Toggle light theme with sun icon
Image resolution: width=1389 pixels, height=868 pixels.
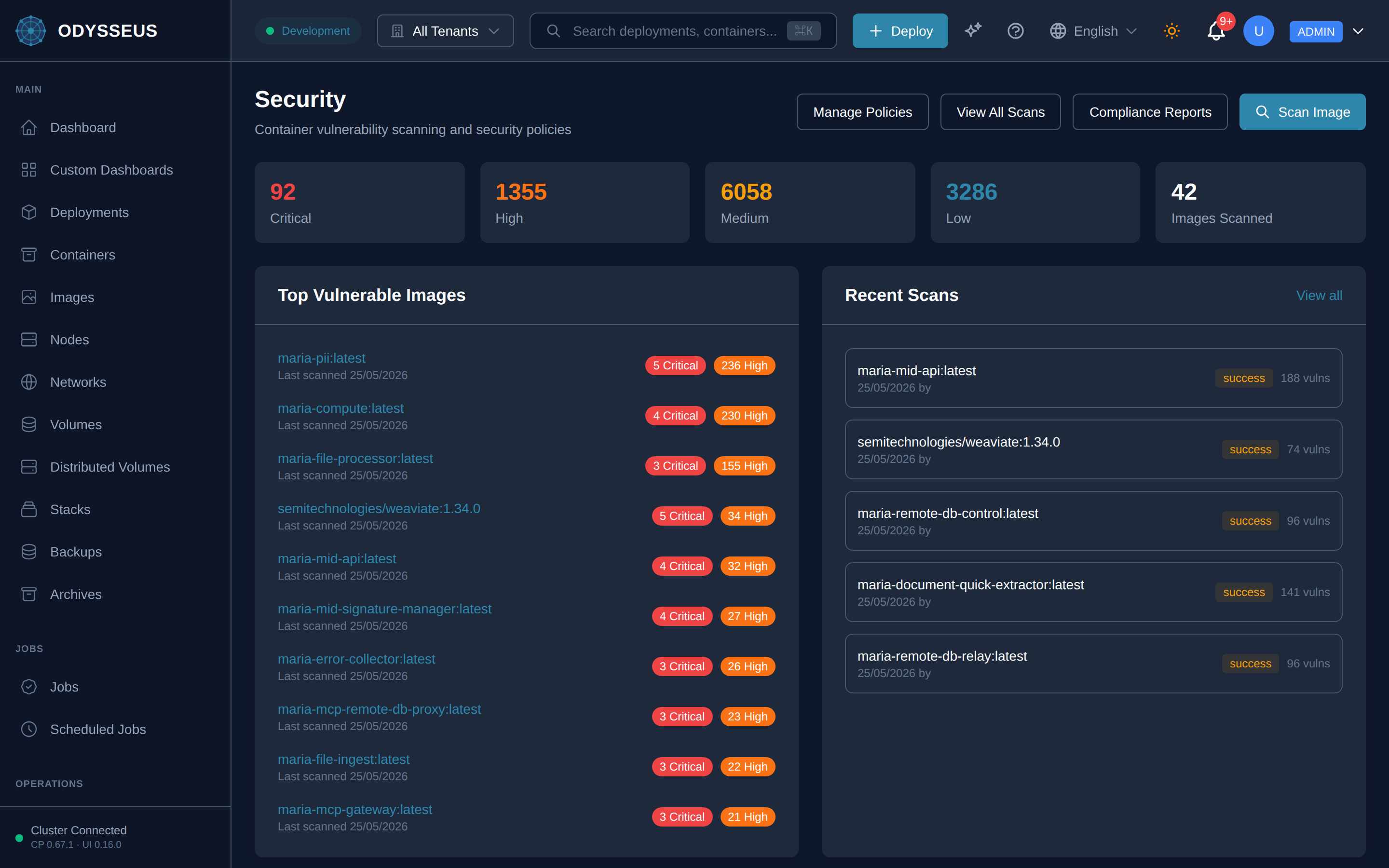[x=1171, y=31]
